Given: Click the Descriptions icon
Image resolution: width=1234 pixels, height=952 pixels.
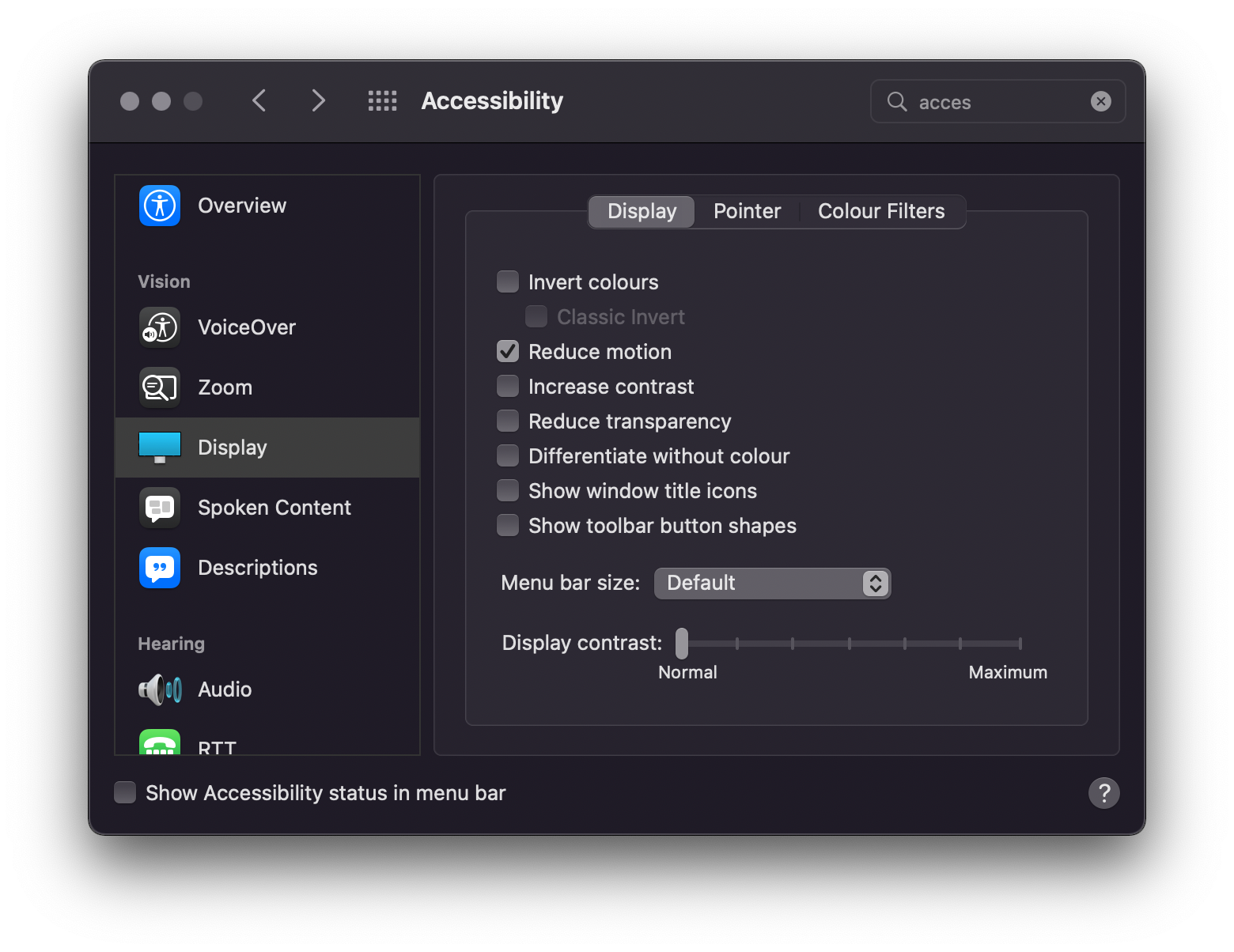Looking at the screenshot, I should [x=159, y=567].
